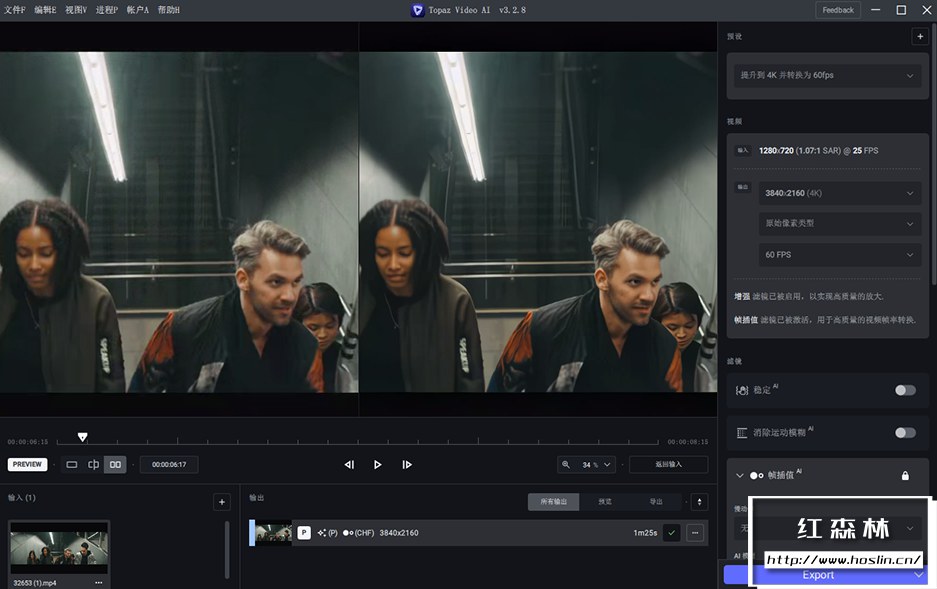Step forward to next frame
Viewport: 937px width, 589px height.
(x=407, y=464)
